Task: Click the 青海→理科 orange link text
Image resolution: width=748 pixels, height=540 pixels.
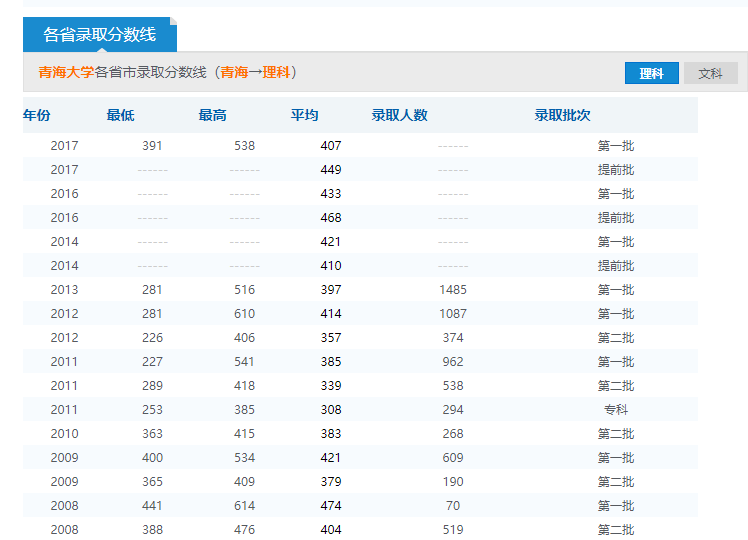Action: (x=255, y=72)
